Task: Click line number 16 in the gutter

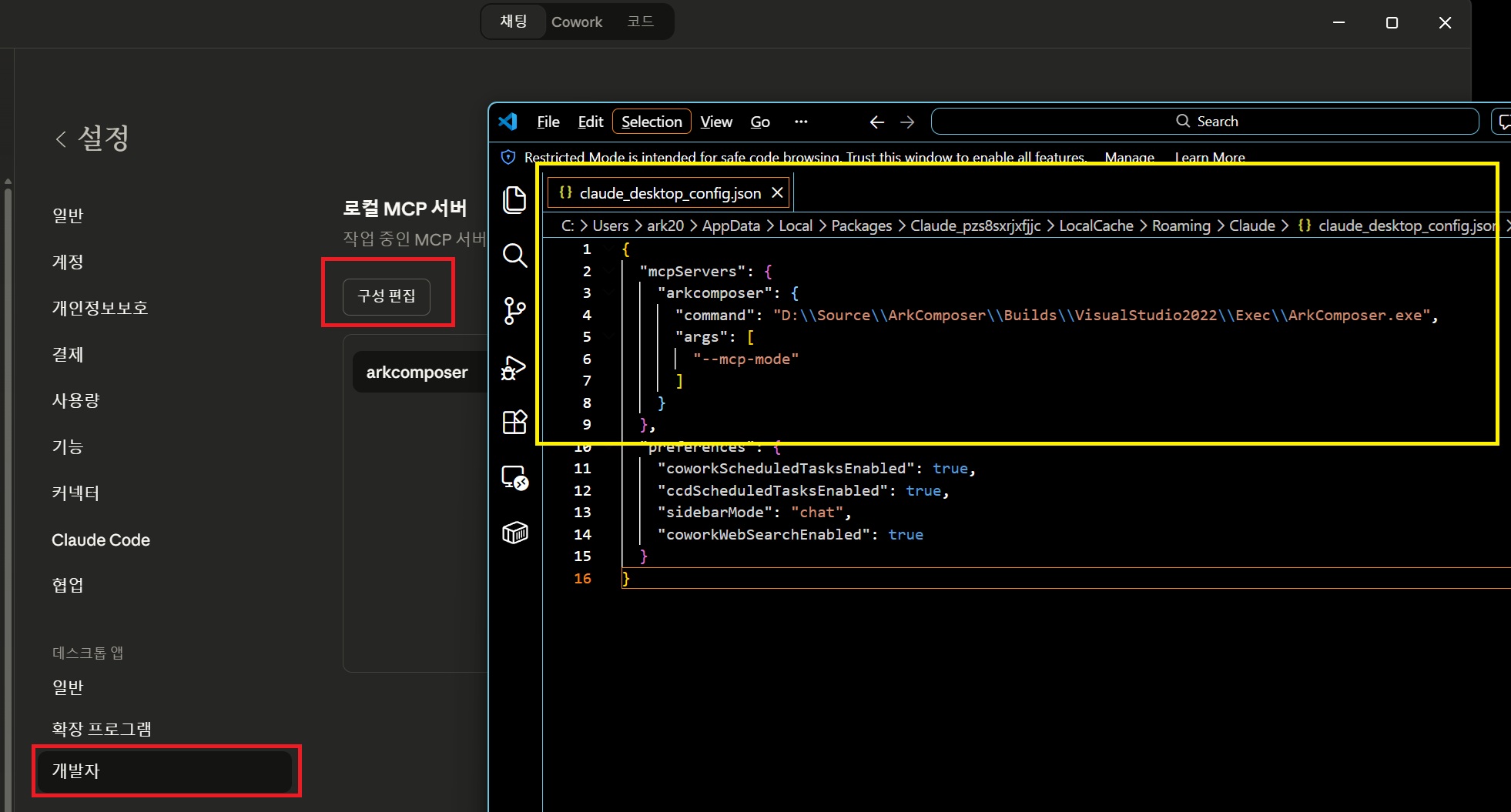Action: [582, 578]
